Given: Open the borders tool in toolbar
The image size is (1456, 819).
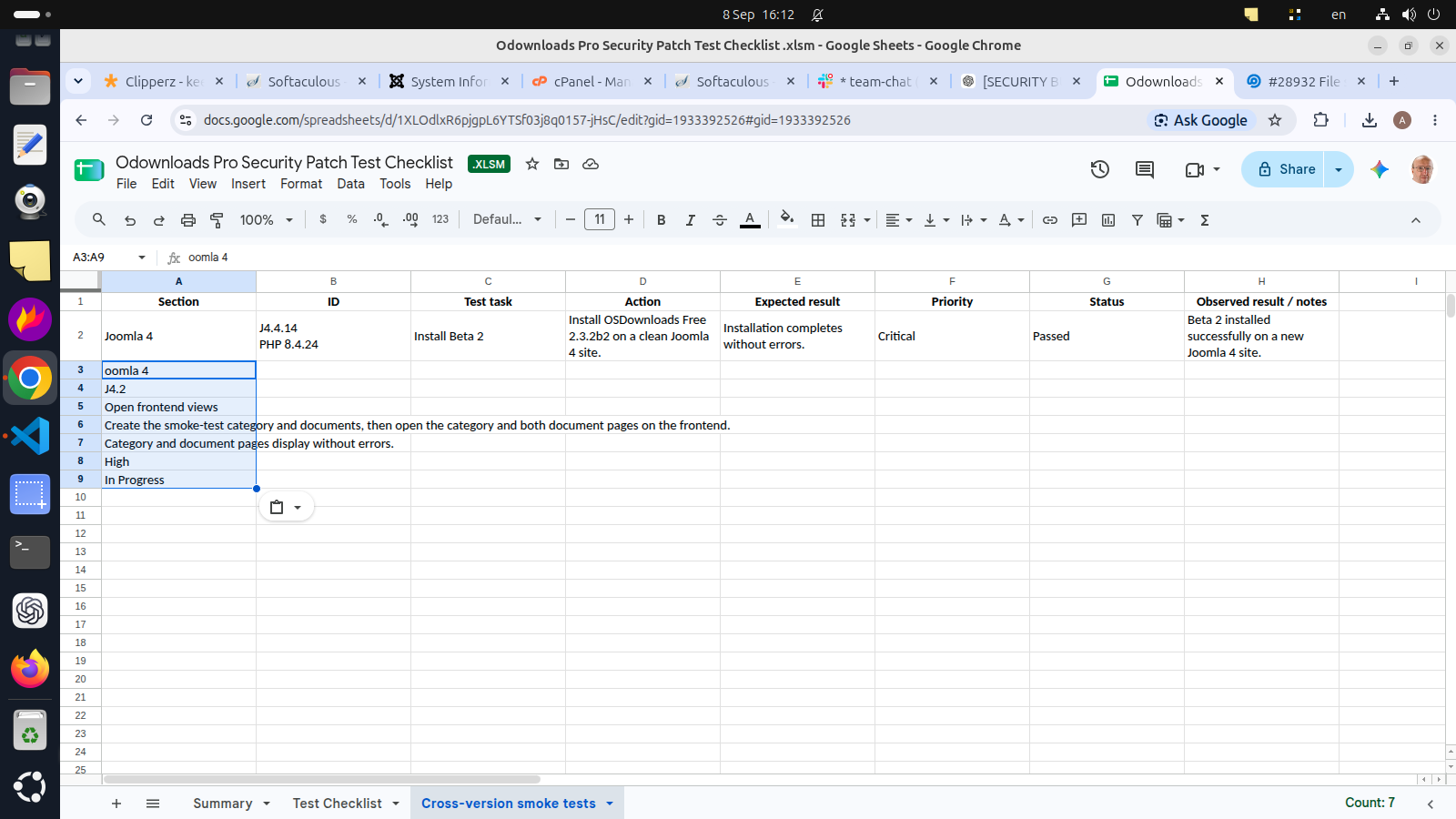Looking at the screenshot, I should (818, 220).
